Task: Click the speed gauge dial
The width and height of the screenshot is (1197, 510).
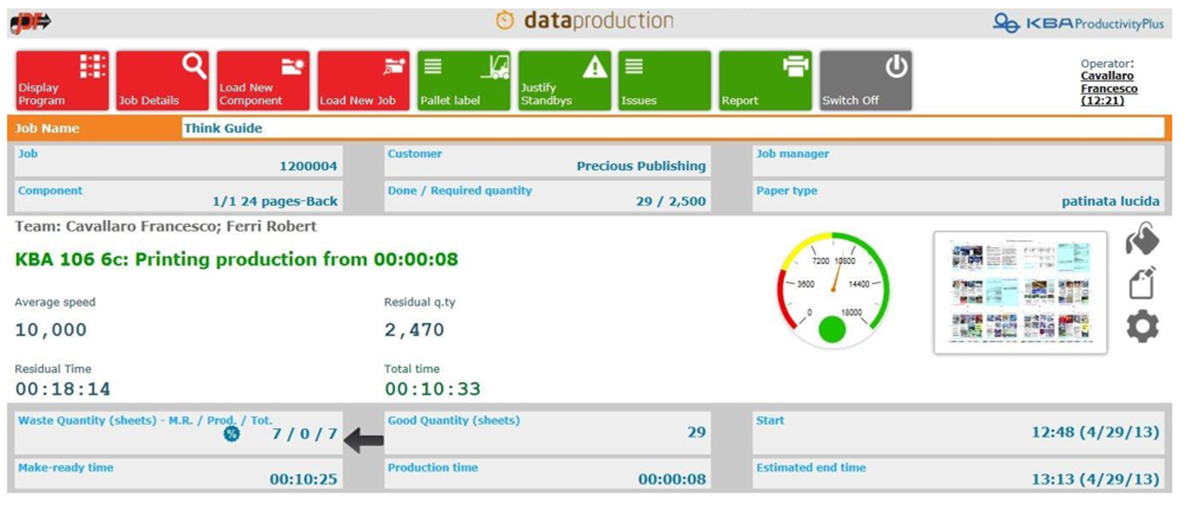Action: point(833,291)
